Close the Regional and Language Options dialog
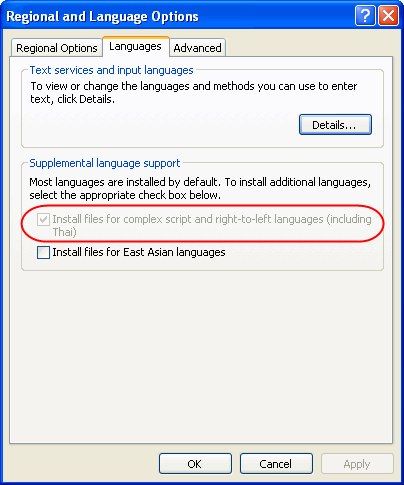Screen dimensions: 404x485 [389, 15]
